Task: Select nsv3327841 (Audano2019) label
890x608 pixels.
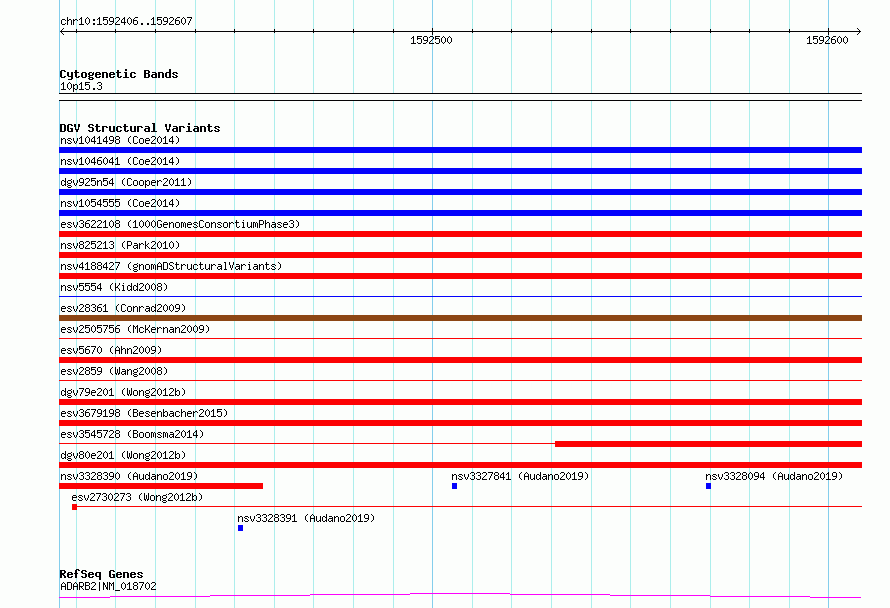Action: pyautogui.click(x=520, y=476)
